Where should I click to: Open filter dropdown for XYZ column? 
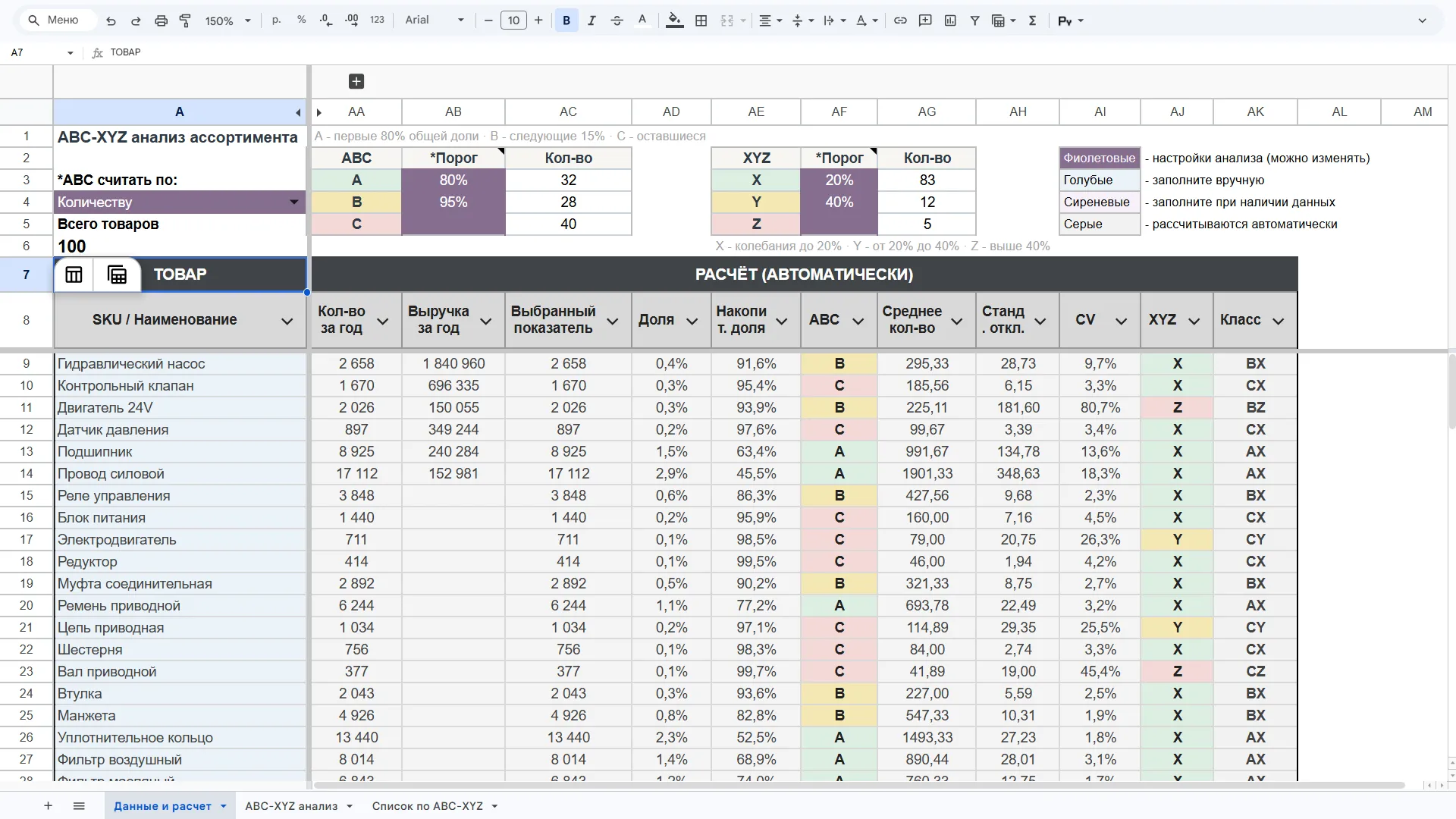[1194, 322]
